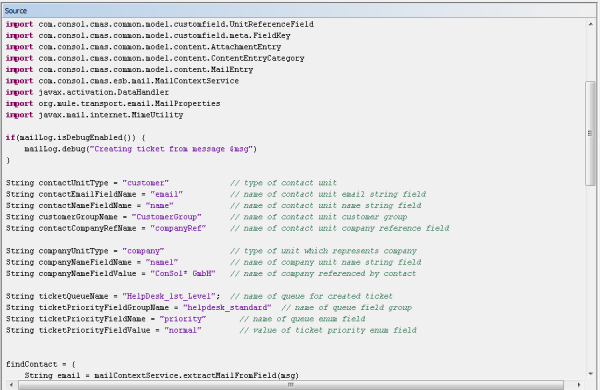Click the if(mailLog.isDebugEnabled()) line
This screenshot has width=600, height=390.
point(75,137)
